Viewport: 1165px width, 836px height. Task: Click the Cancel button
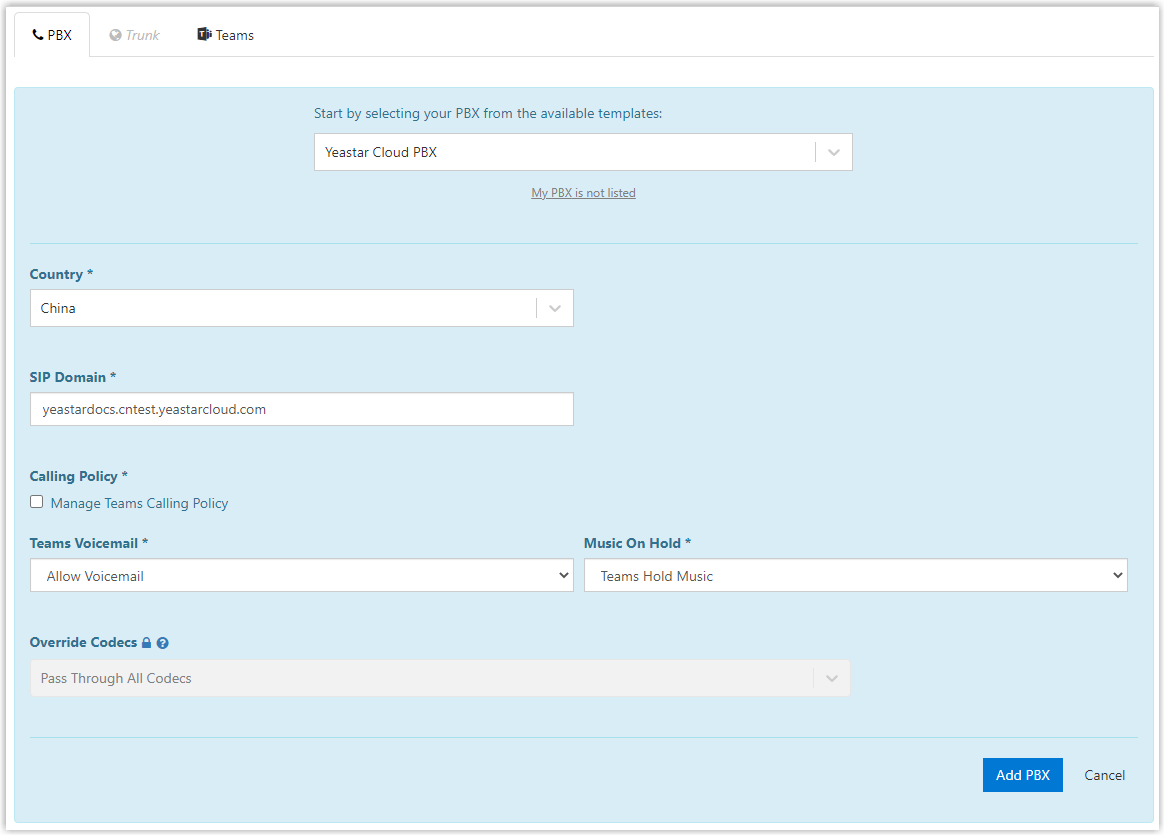1104,775
